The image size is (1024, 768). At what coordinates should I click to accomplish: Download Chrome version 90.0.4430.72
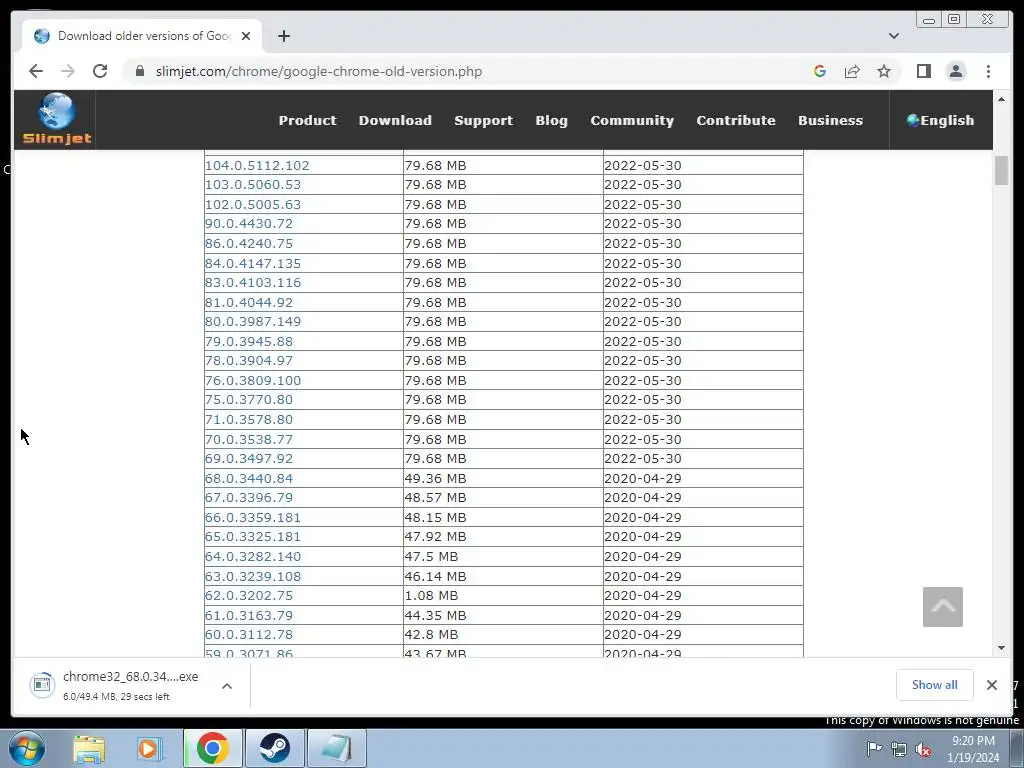[249, 223]
